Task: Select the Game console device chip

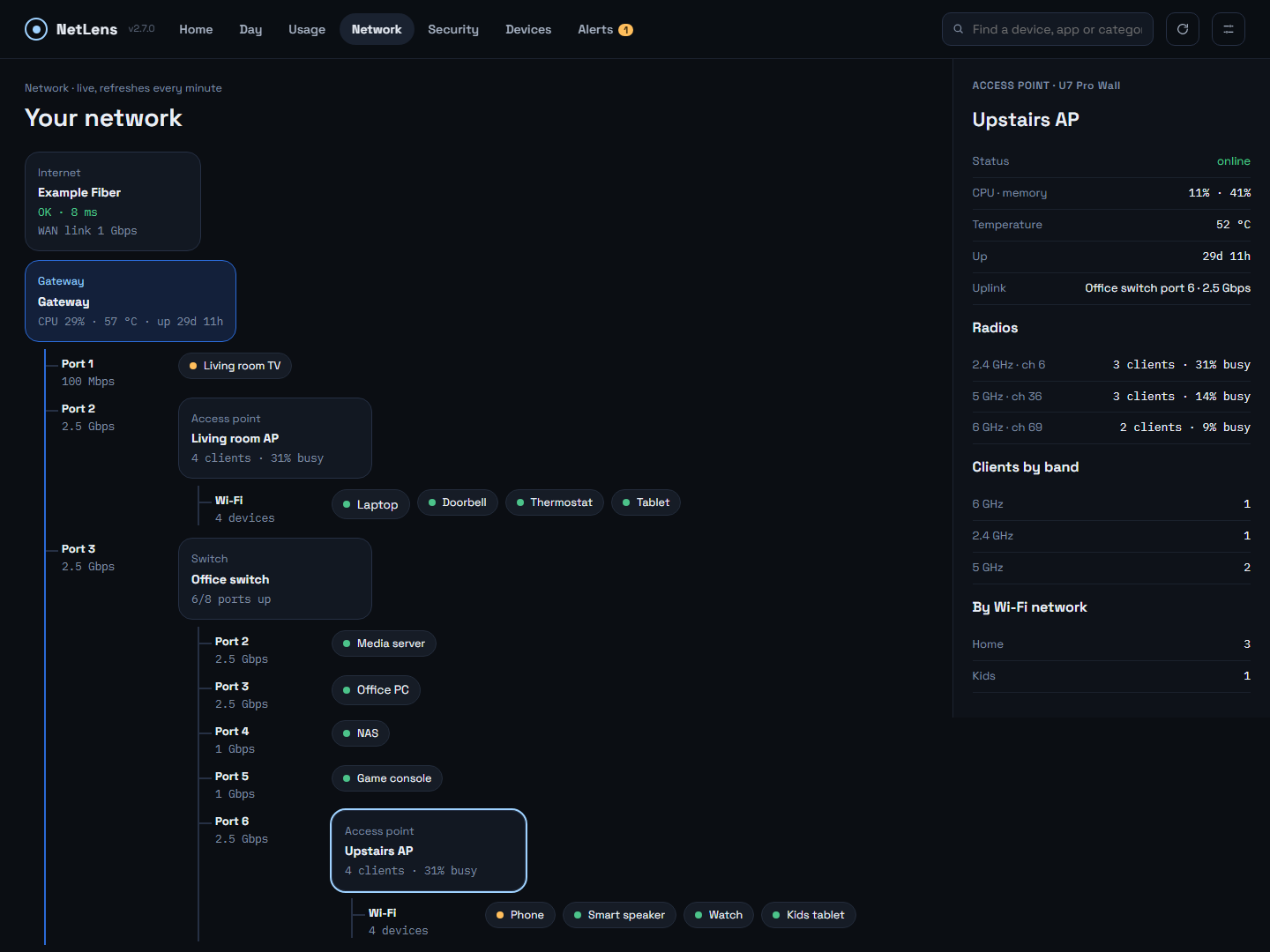Action: click(387, 778)
